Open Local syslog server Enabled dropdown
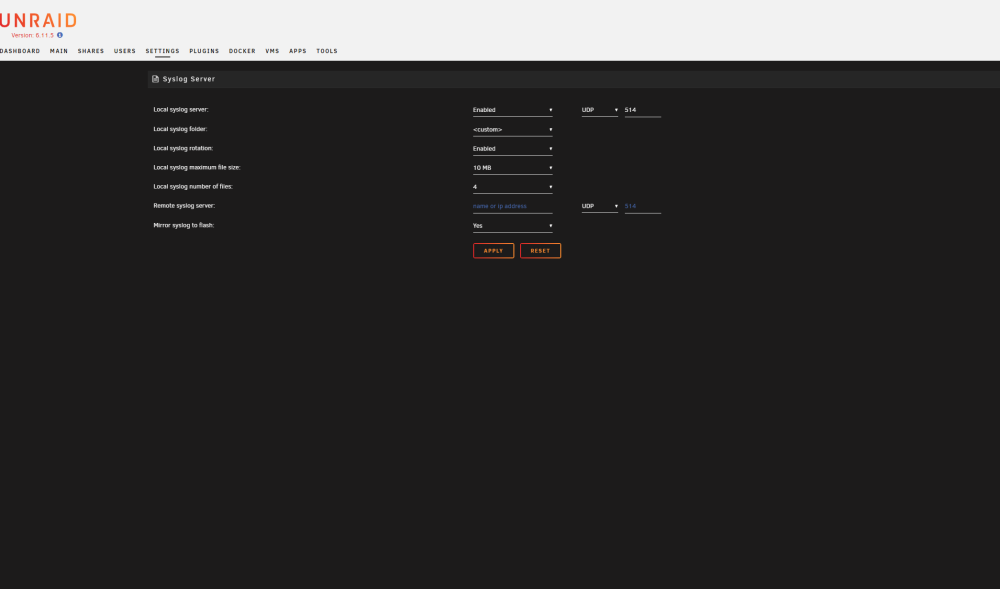The image size is (1000, 589). [x=513, y=110]
